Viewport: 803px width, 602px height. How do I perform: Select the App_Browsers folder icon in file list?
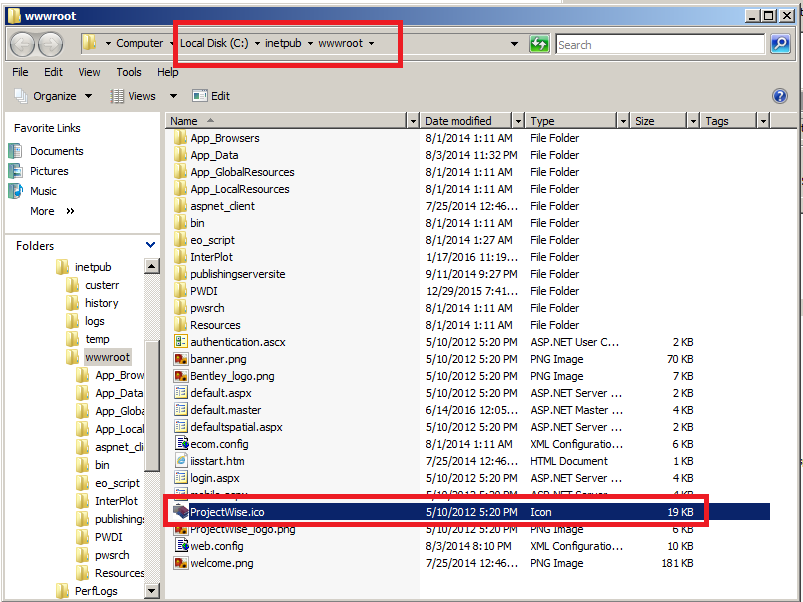(x=180, y=138)
